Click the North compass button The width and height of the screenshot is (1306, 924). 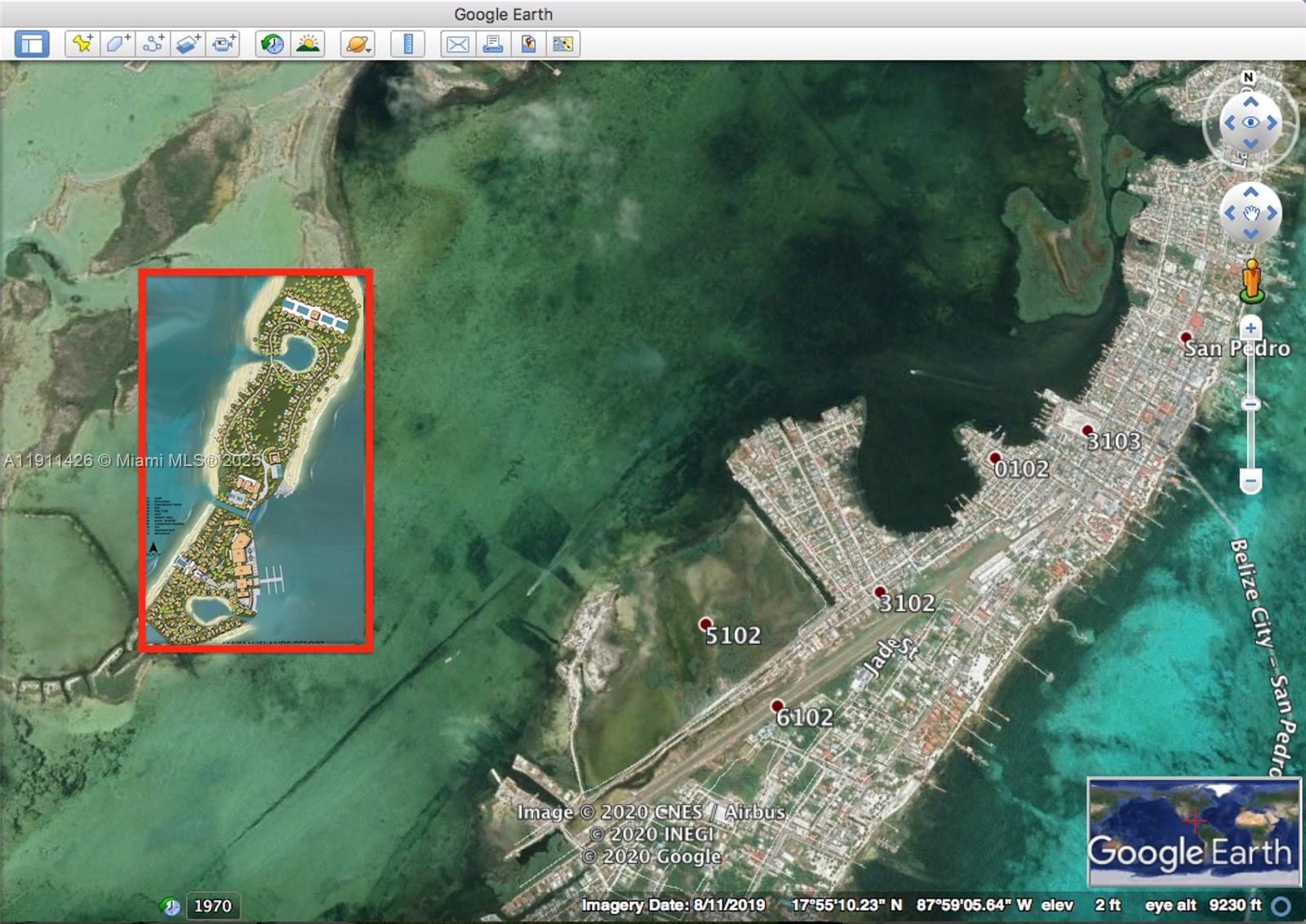tap(1249, 78)
